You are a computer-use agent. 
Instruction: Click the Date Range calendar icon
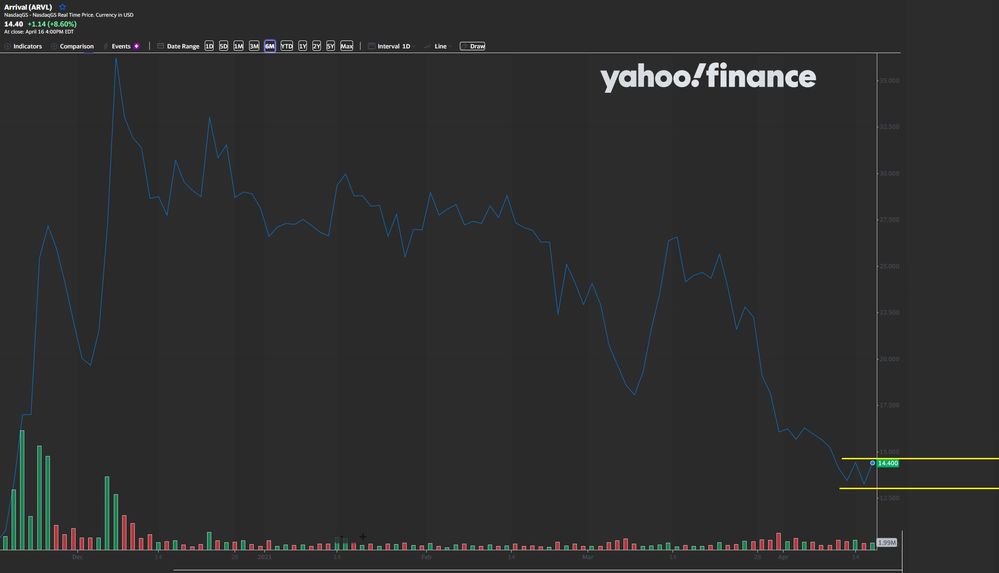(x=160, y=46)
